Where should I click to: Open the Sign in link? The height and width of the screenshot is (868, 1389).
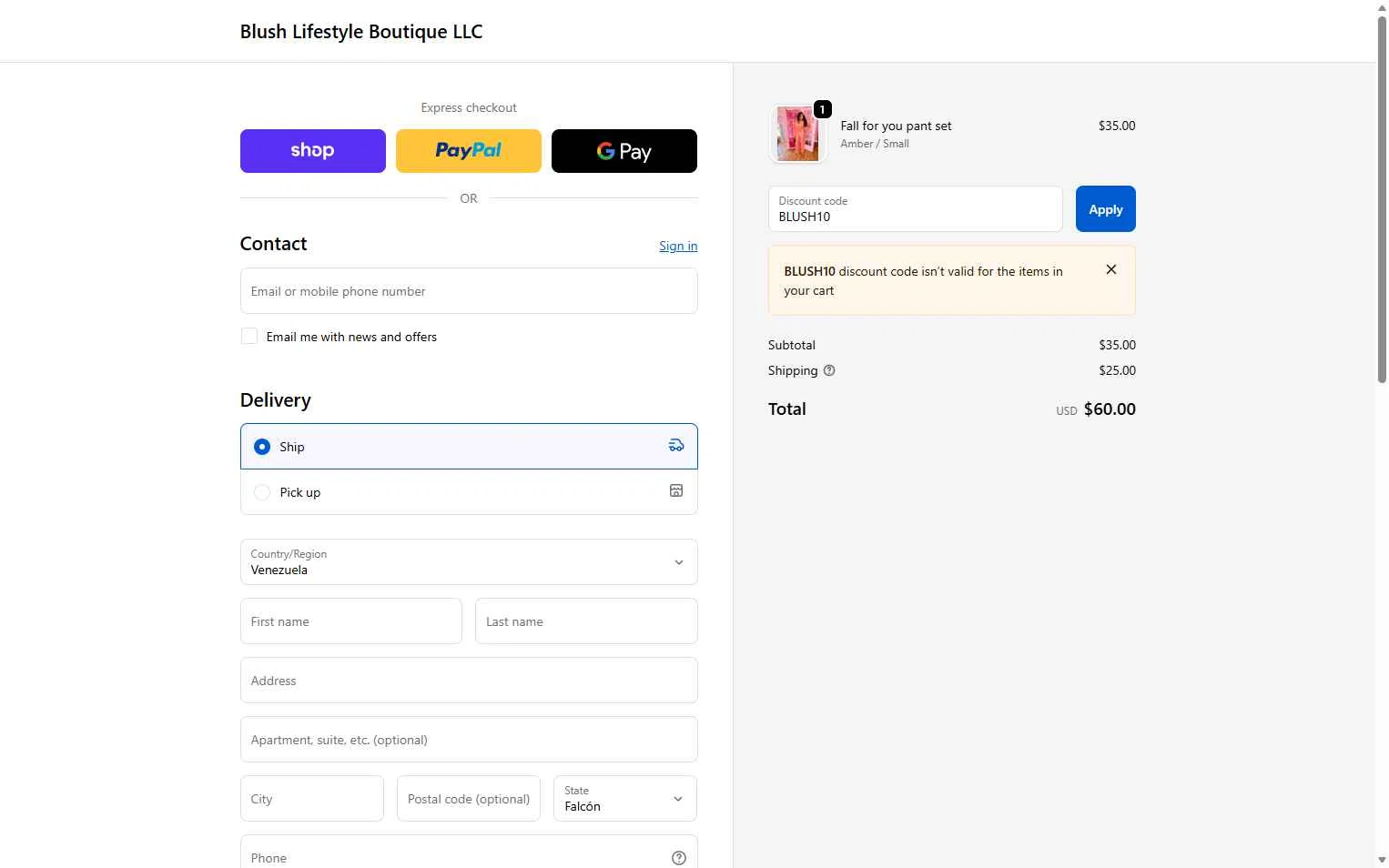click(x=678, y=246)
